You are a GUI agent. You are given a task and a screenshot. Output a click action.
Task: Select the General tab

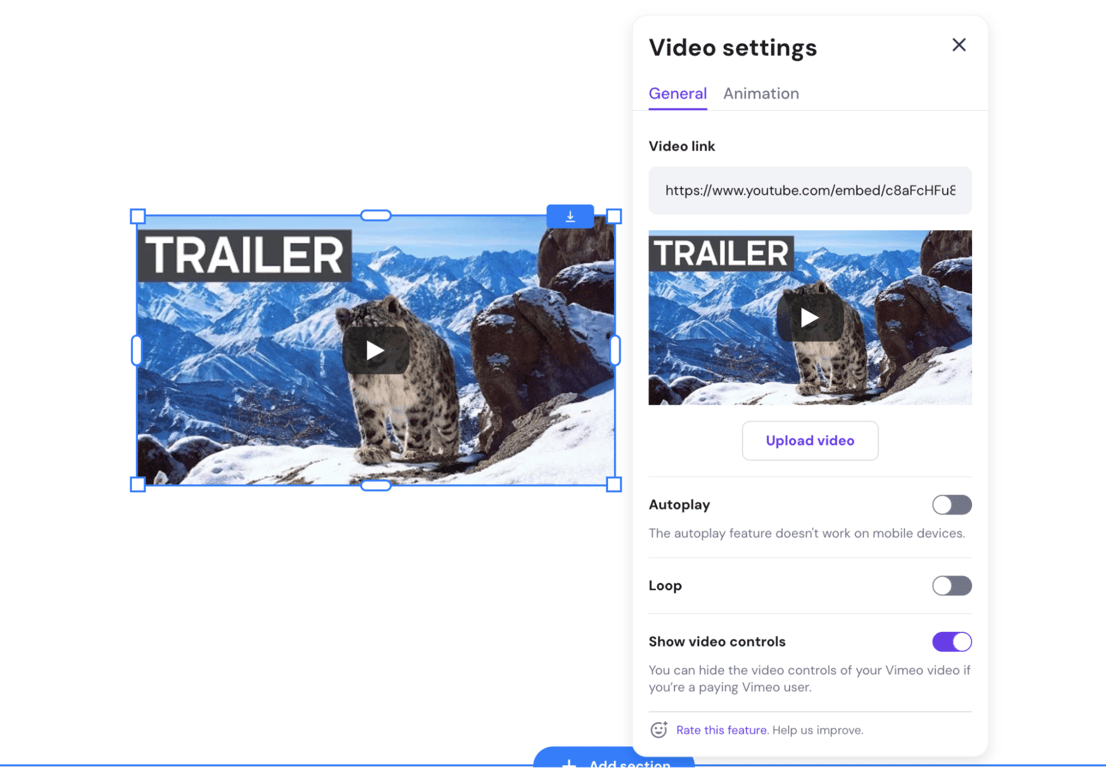pyautogui.click(x=677, y=93)
